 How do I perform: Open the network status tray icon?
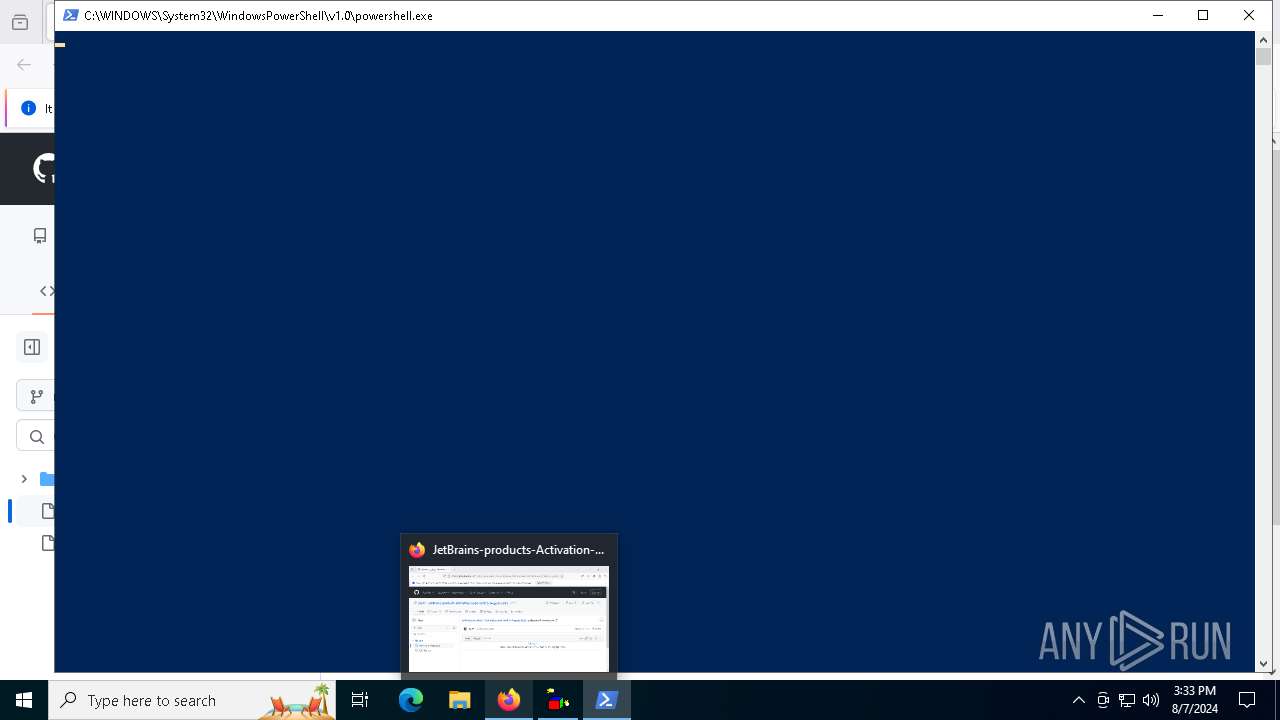[1127, 700]
